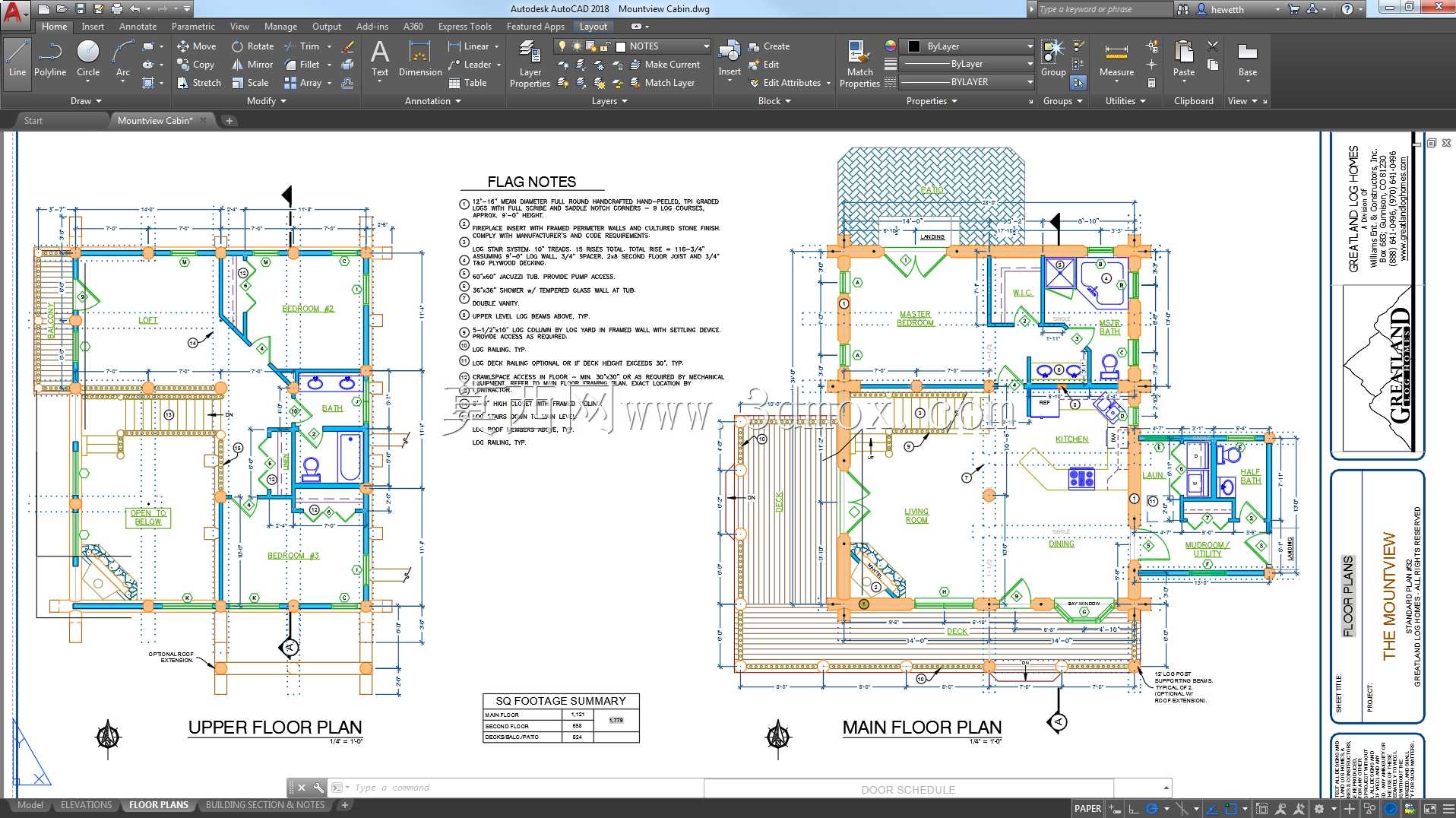Expand the Modify panel

point(267,101)
